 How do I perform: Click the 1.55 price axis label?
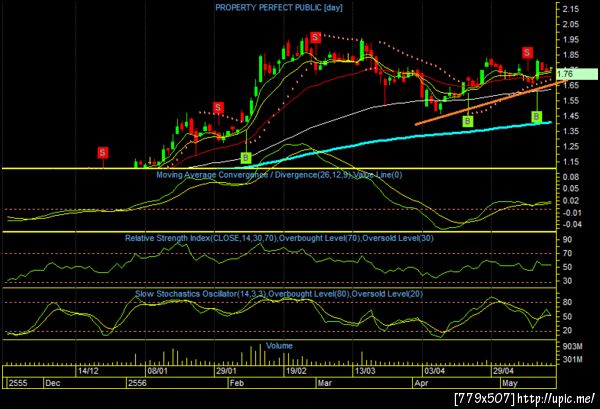point(571,101)
